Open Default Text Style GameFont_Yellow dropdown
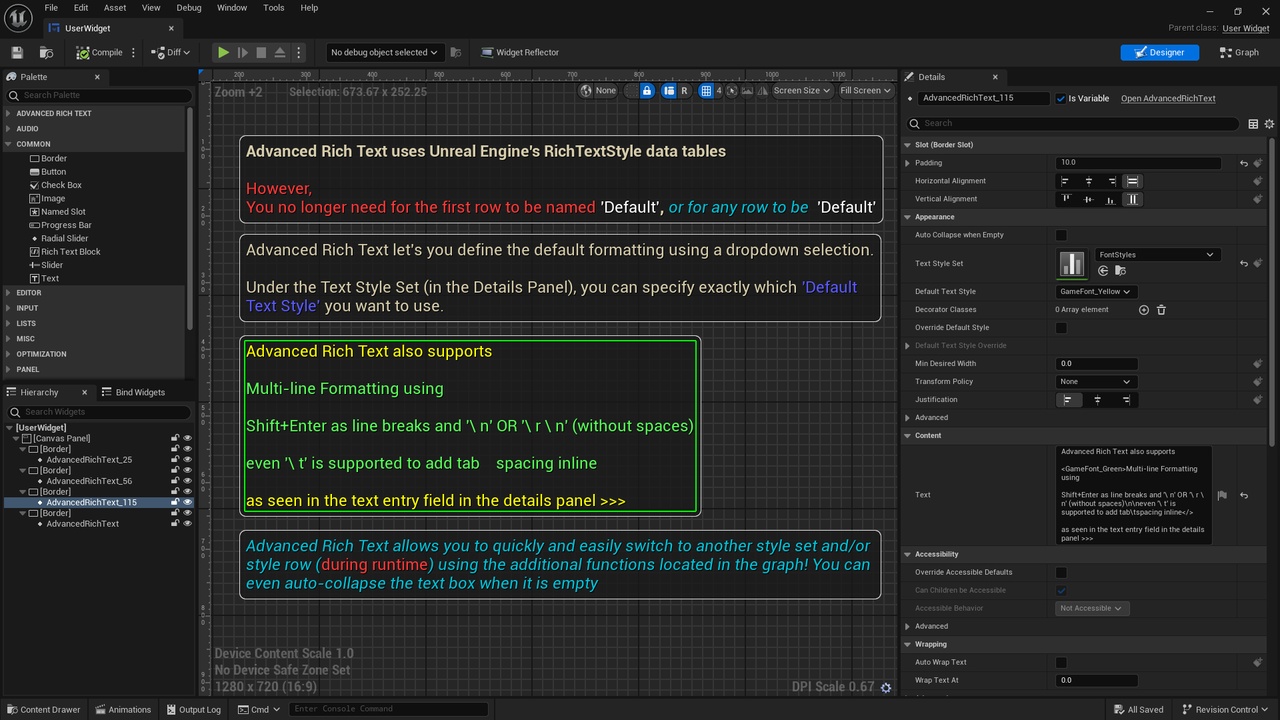Screen dimensions: 1280x720 click(x=1096, y=292)
